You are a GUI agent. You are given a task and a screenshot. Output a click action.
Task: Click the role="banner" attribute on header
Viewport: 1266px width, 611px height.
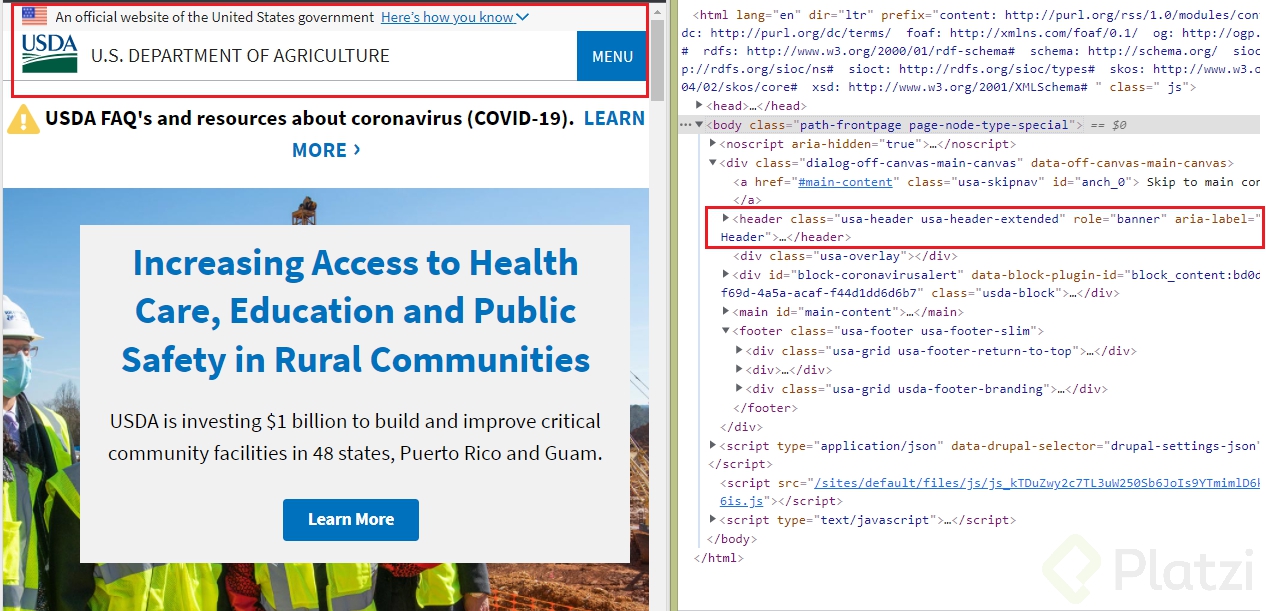[x=1120, y=218]
